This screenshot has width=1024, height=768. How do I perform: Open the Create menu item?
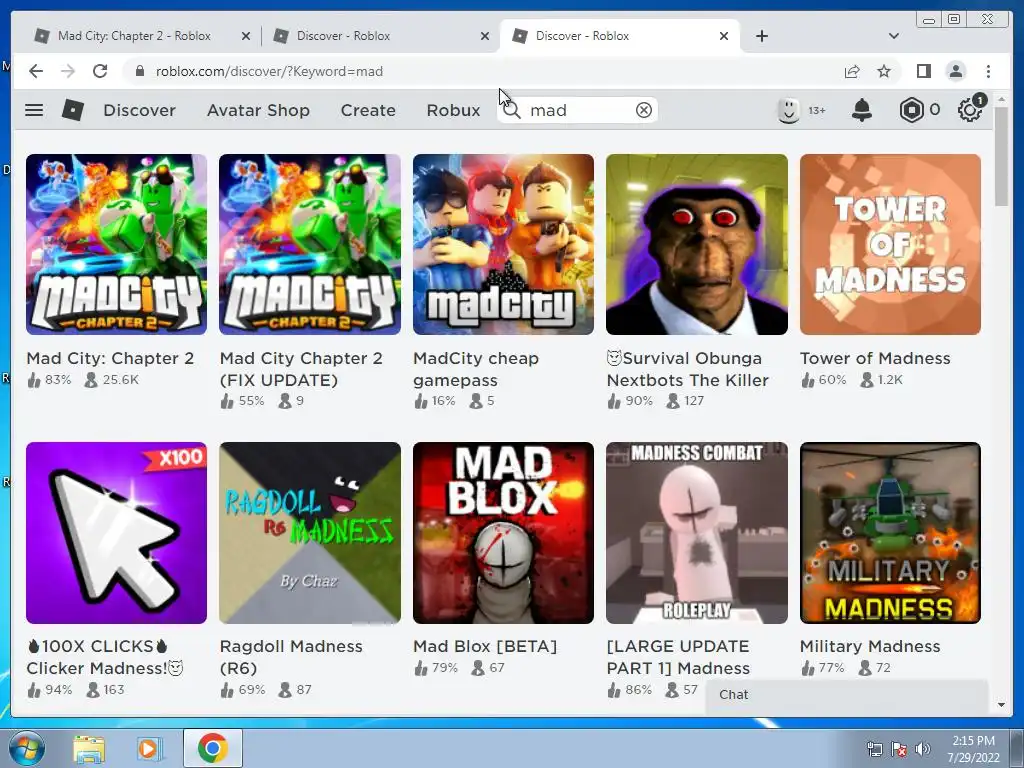[x=368, y=110]
